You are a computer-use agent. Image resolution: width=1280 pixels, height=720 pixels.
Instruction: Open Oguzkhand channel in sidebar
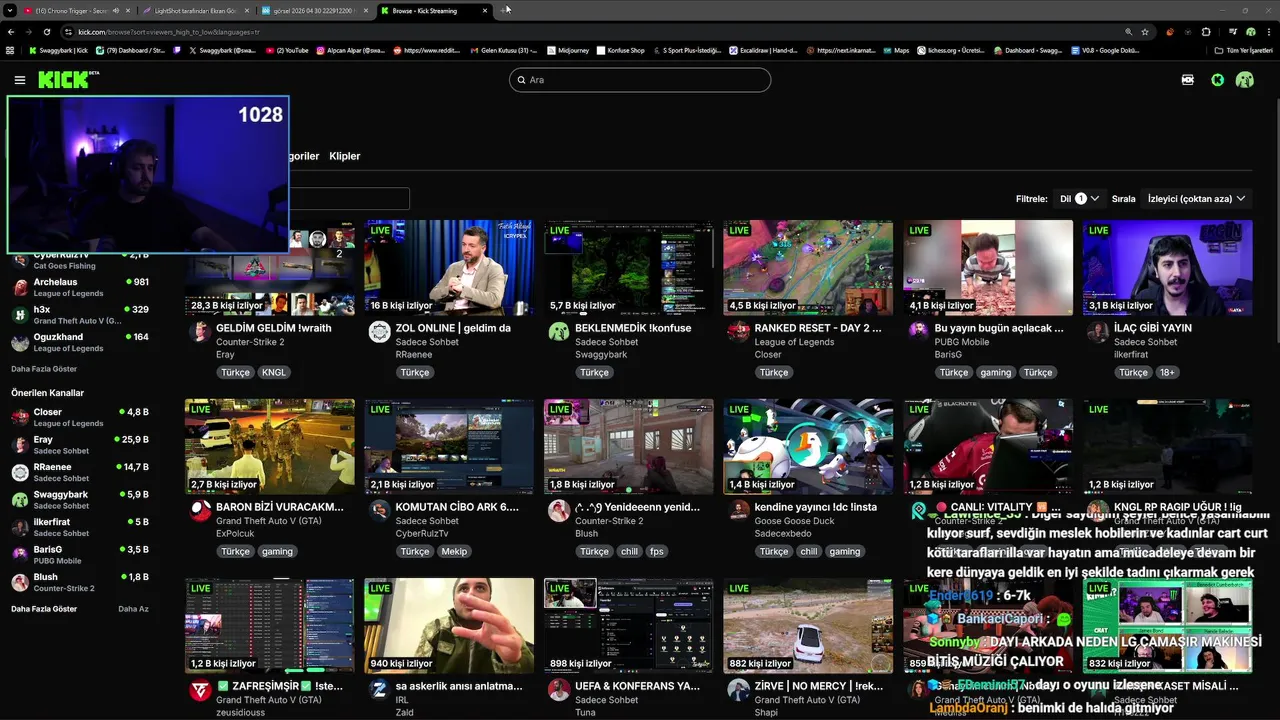point(80,343)
